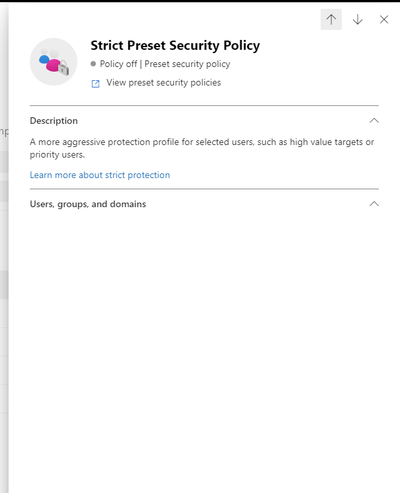
Task: Open Learn more about strict protection
Action: click(x=100, y=175)
